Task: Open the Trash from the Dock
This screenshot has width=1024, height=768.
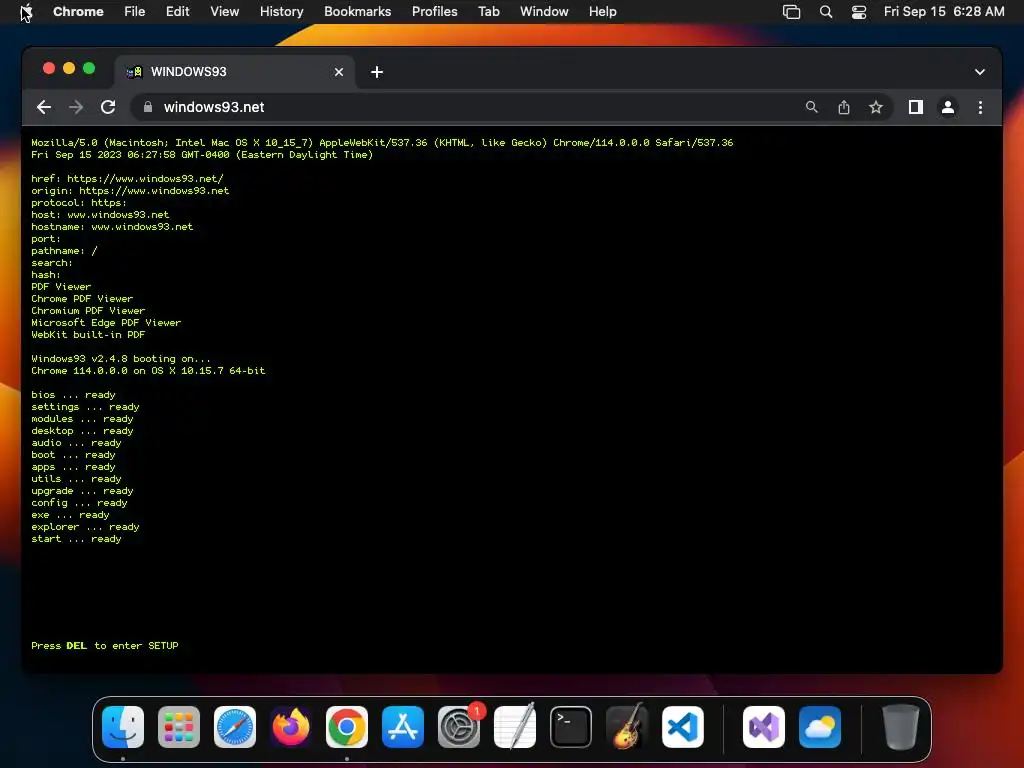Action: click(901, 727)
